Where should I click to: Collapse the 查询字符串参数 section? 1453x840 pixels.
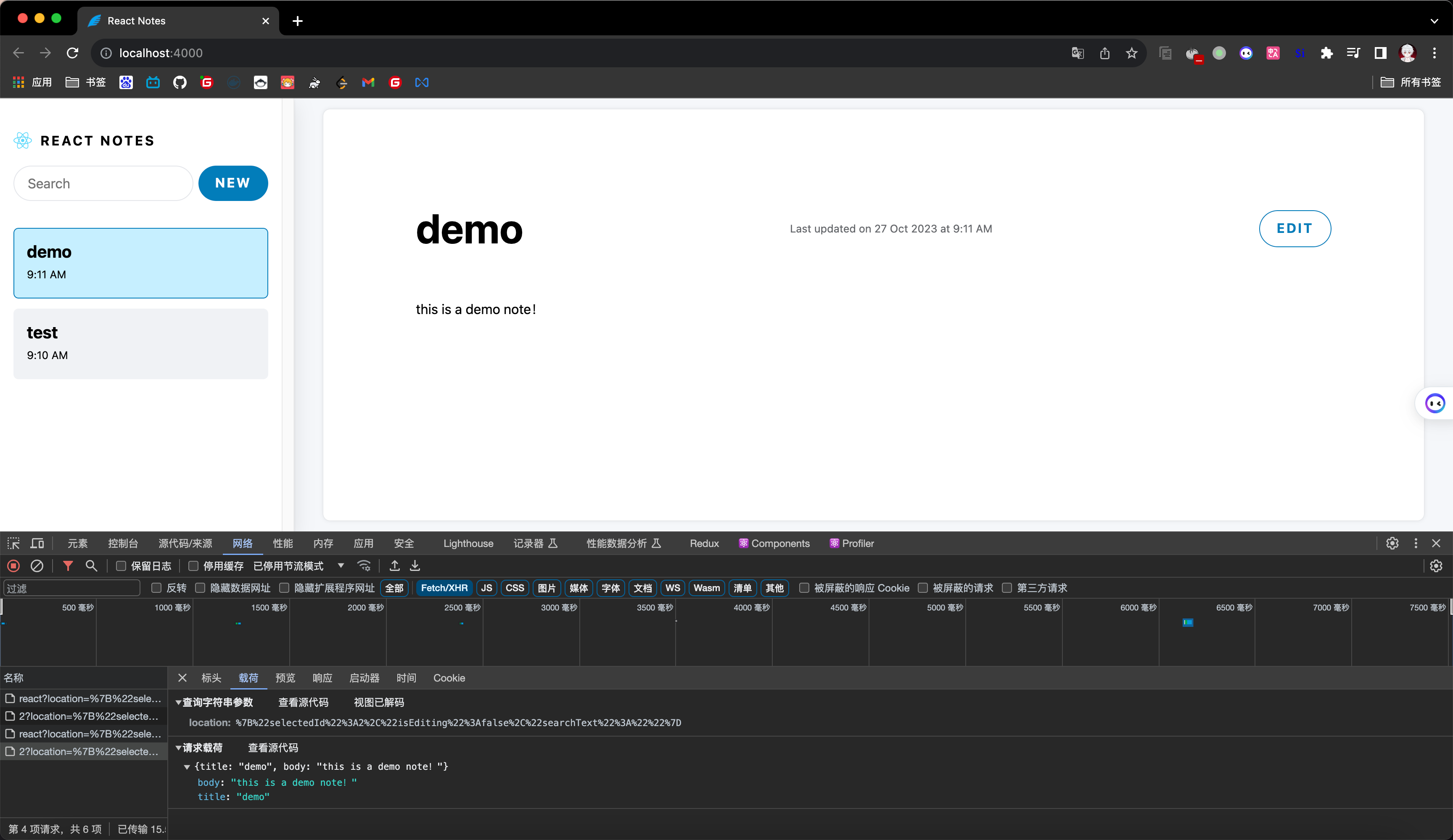179,702
